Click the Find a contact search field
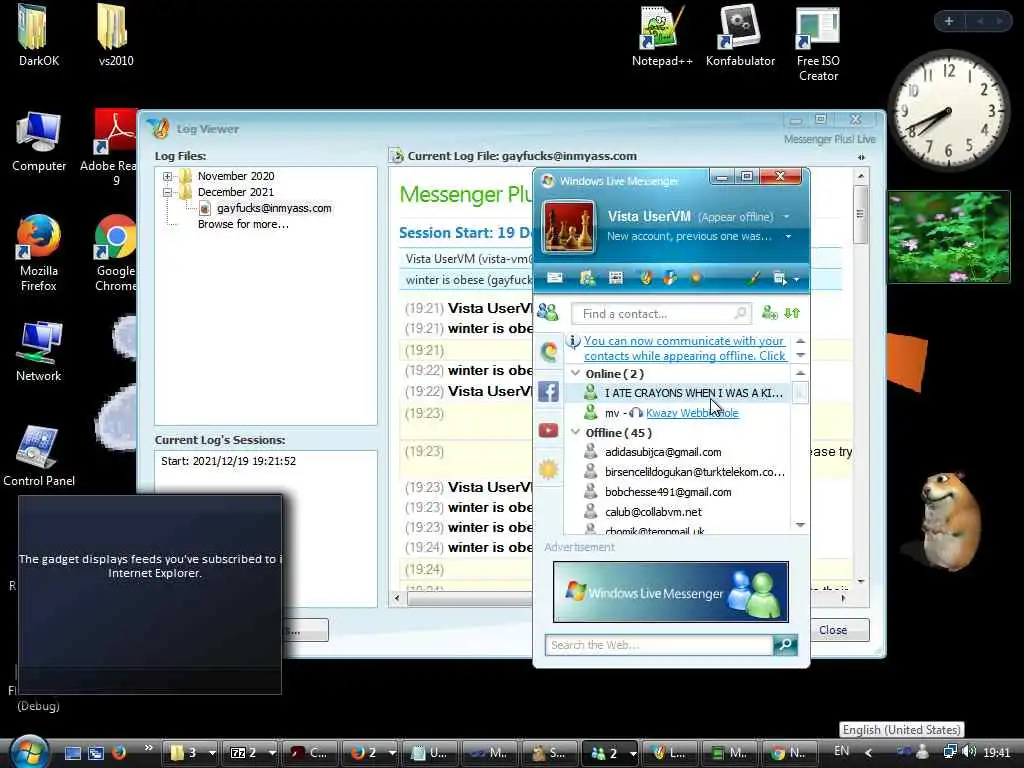The width and height of the screenshot is (1024, 768). click(x=661, y=313)
